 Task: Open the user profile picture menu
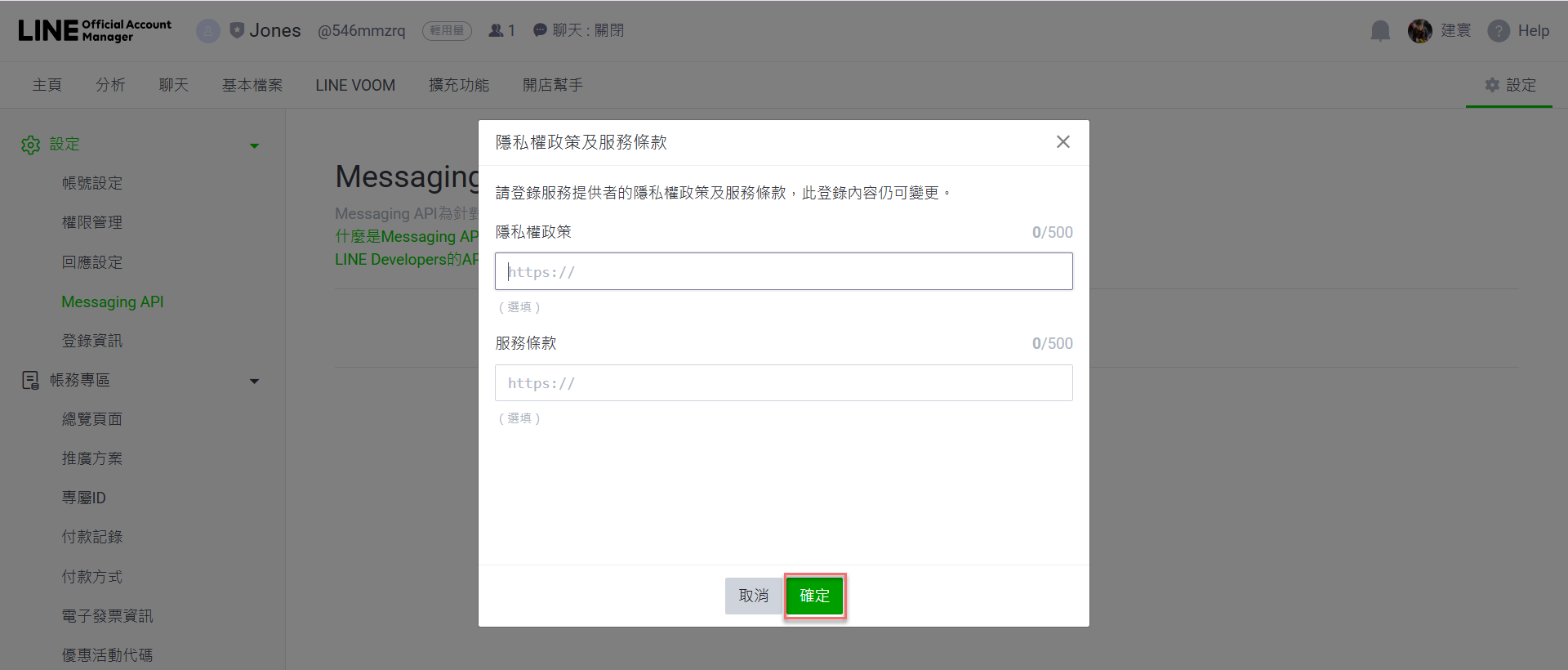click(x=1420, y=31)
